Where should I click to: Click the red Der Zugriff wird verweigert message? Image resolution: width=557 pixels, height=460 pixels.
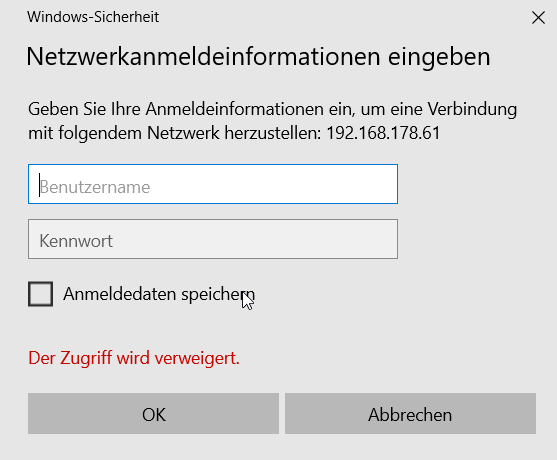[134, 358]
